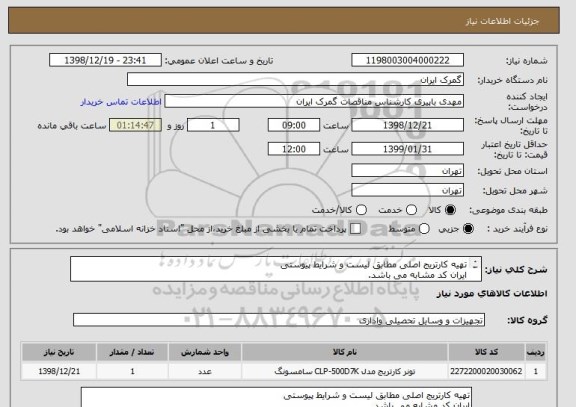Click public announcement date field 1398/12/19 - 23:41
Image resolution: width=576 pixels, height=407 pixels.
tap(105, 60)
